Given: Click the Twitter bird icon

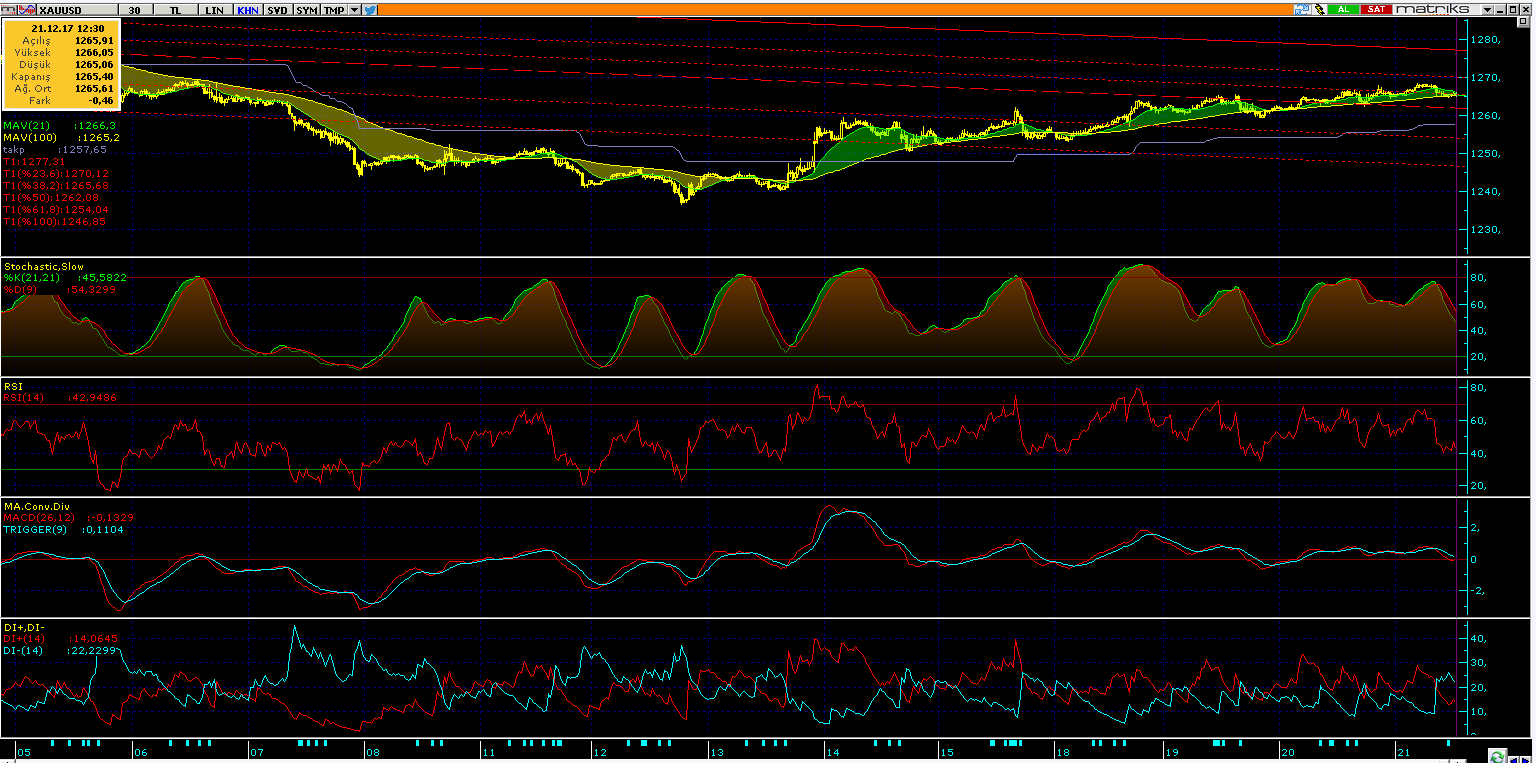Looking at the screenshot, I should [370, 9].
